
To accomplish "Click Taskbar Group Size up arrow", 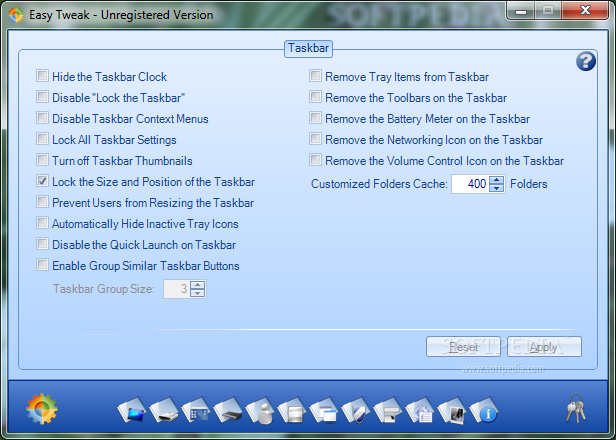I will click(197, 285).
